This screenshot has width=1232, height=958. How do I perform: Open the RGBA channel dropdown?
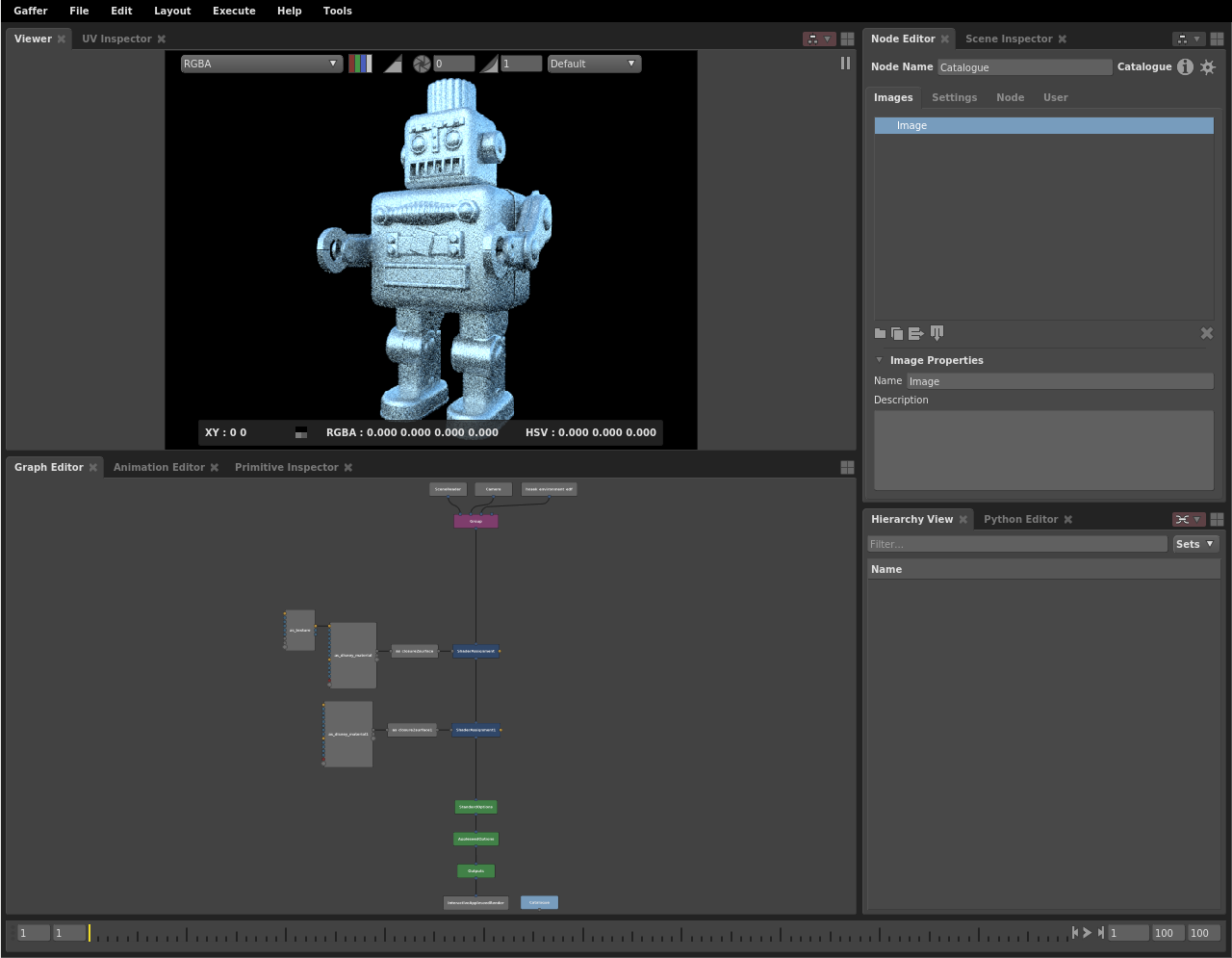coord(261,64)
